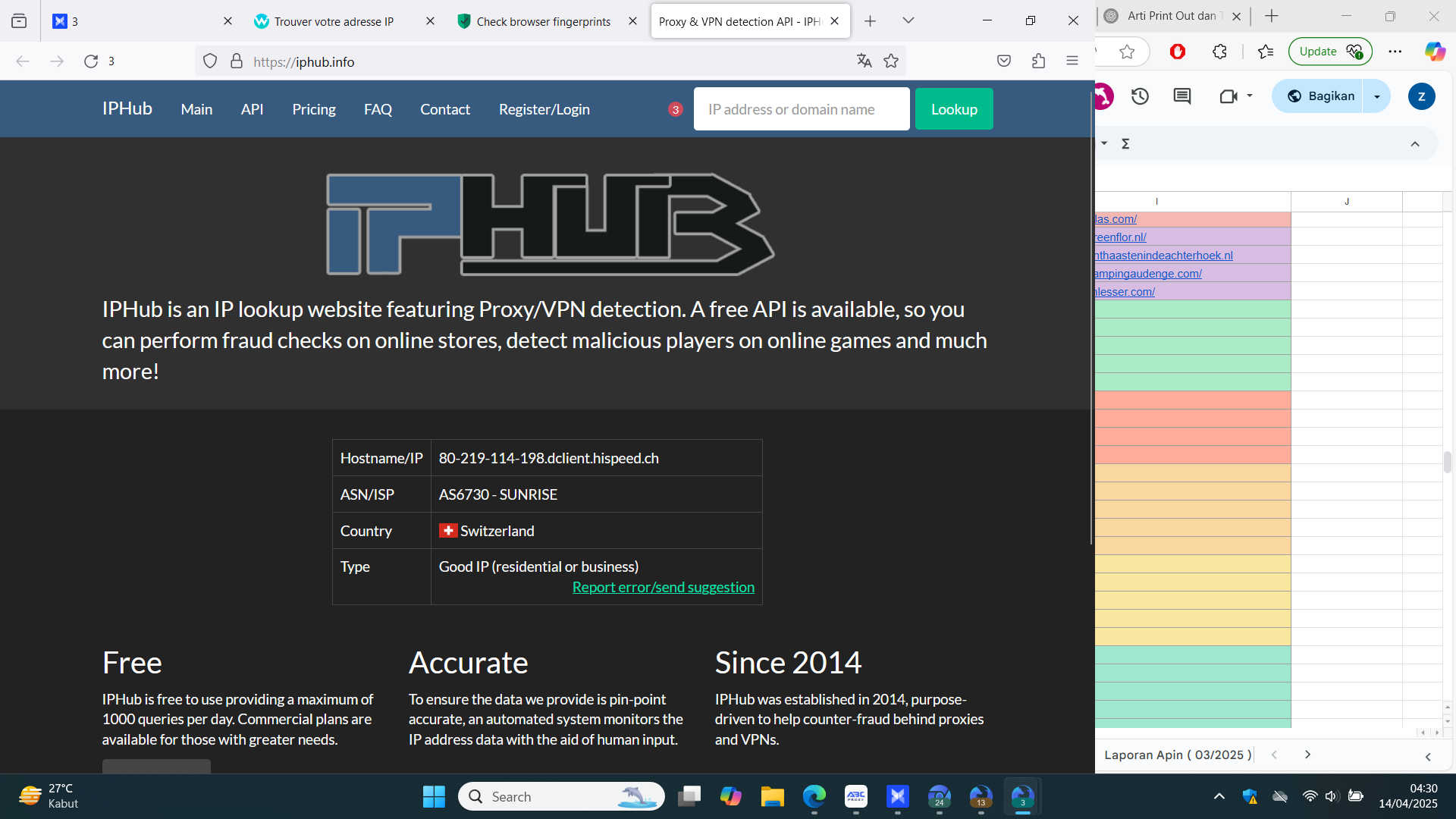Open the spreadsheet version history clock icon
1456x819 pixels.
coord(1140,96)
